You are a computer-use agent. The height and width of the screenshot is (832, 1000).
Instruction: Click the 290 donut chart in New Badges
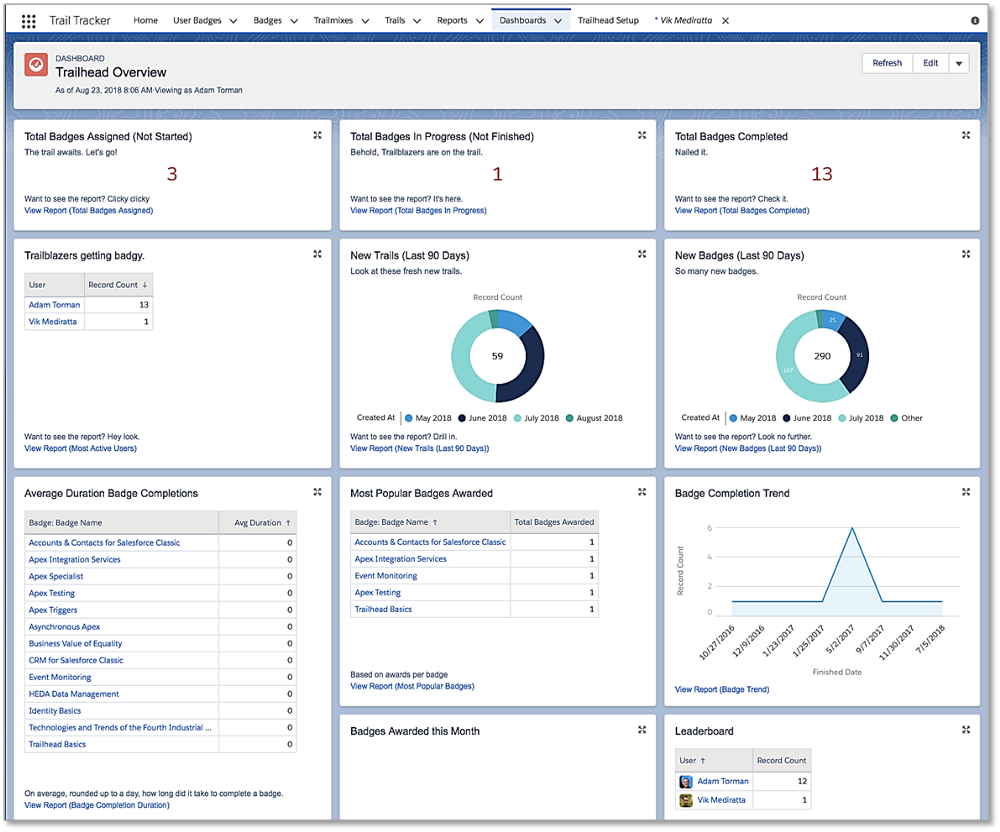click(822, 356)
